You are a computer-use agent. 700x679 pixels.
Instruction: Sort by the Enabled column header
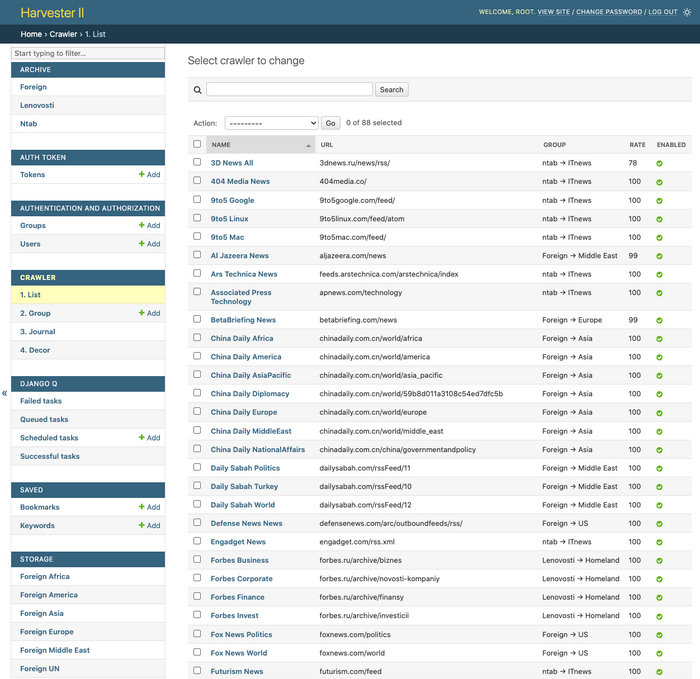[671, 145]
